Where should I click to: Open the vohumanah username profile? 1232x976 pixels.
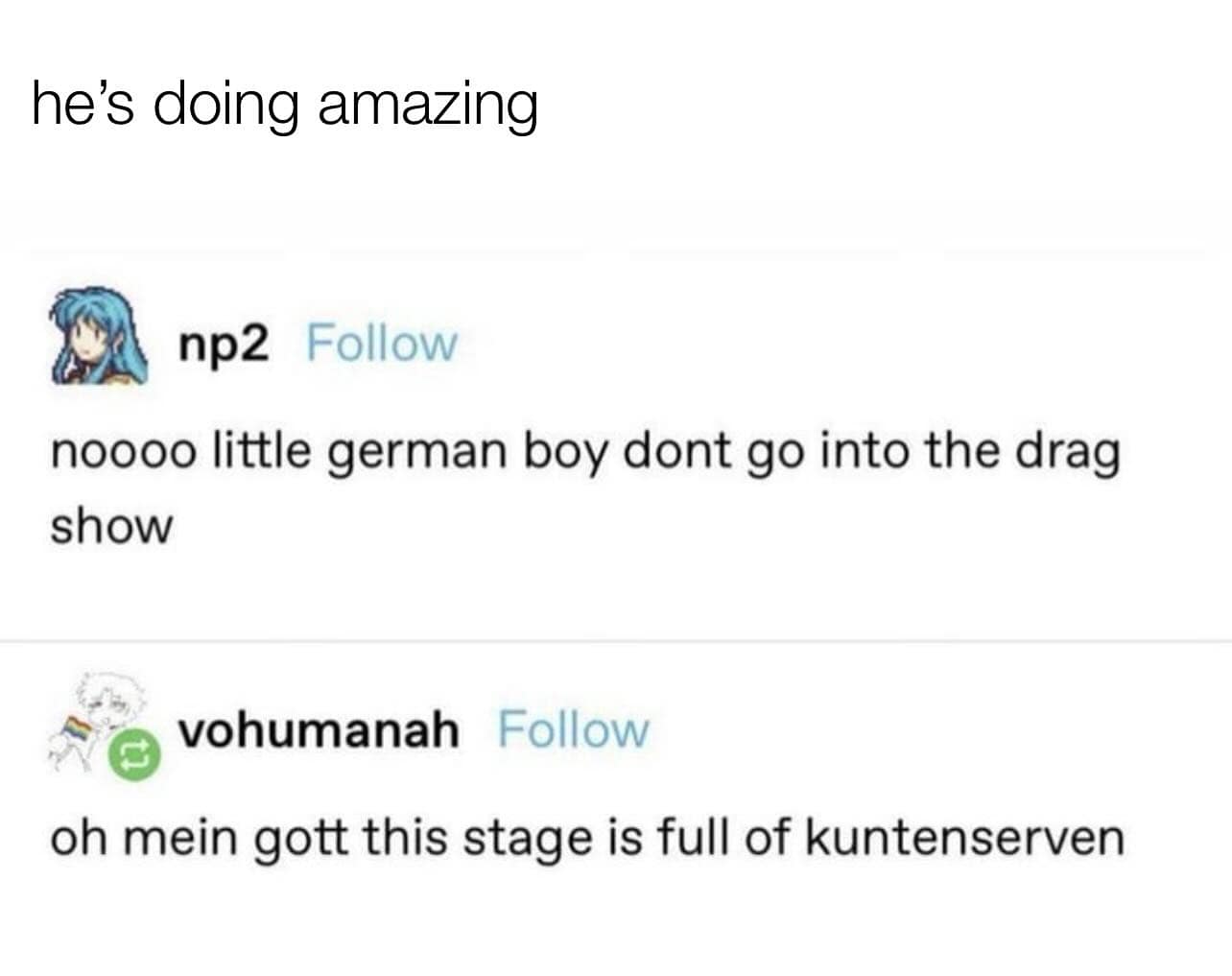pyautogui.click(x=320, y=730)
